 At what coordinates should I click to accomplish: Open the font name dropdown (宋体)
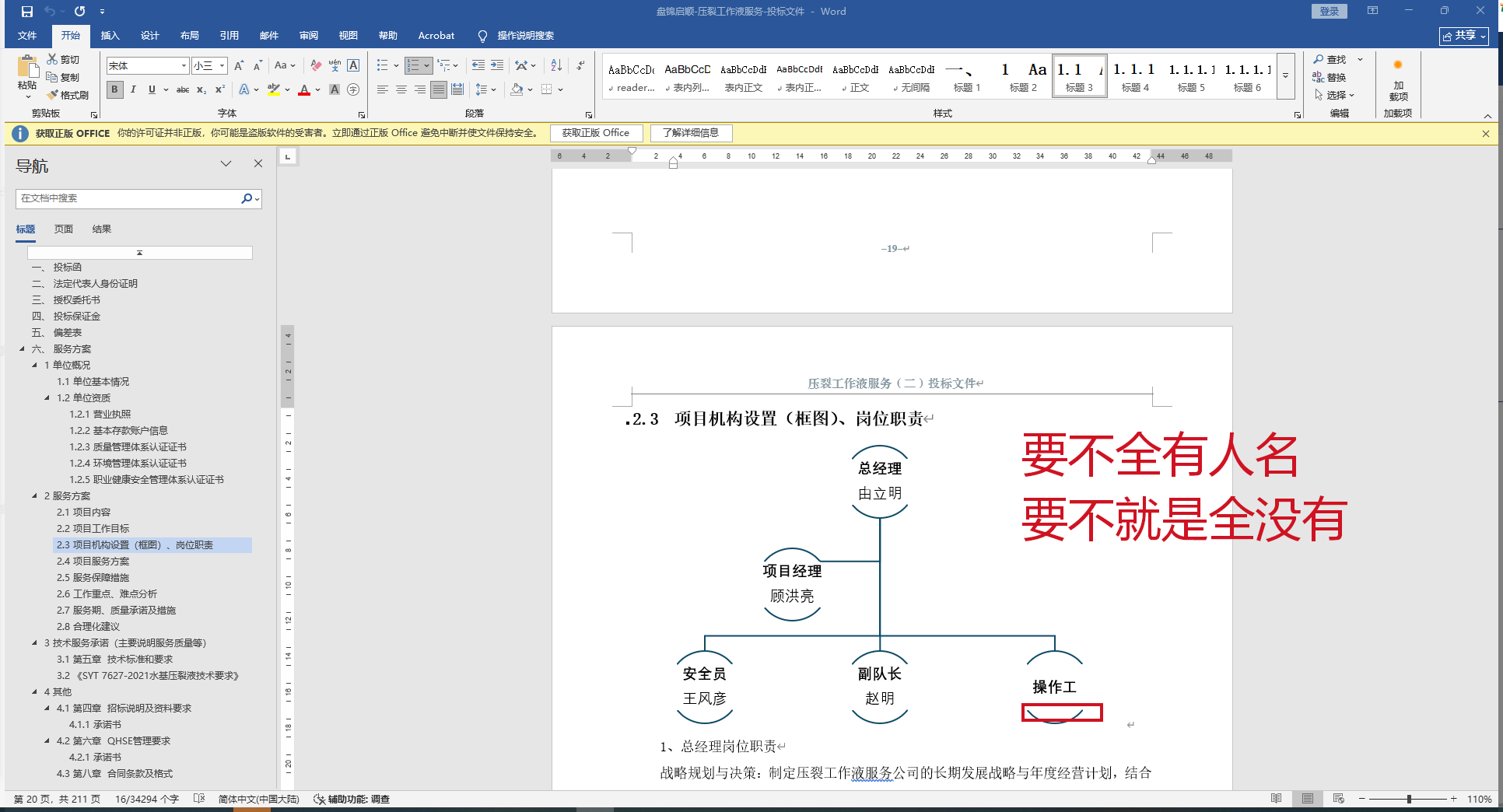(184, 66)
